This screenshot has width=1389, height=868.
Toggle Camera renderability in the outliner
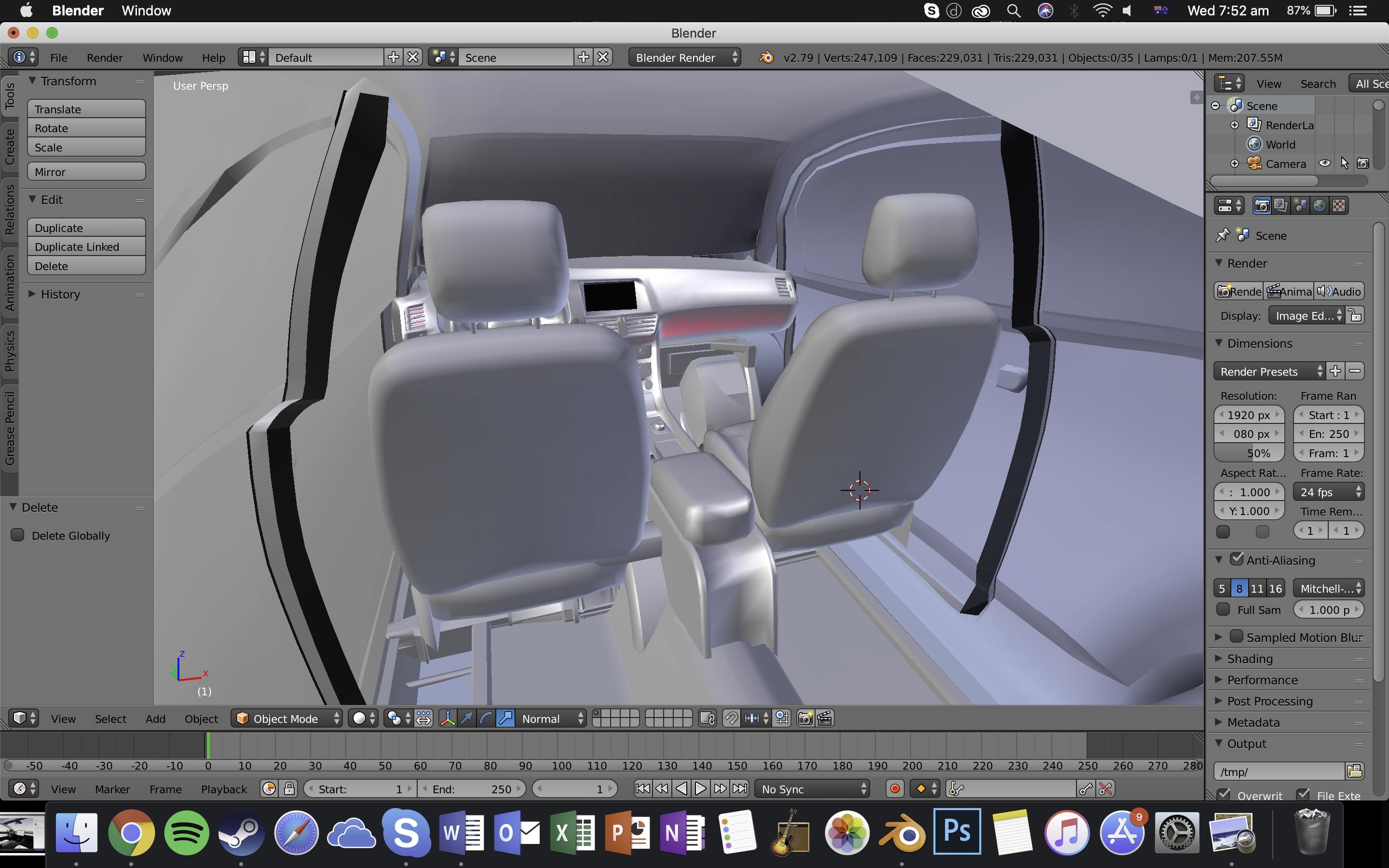[1362, 163]
